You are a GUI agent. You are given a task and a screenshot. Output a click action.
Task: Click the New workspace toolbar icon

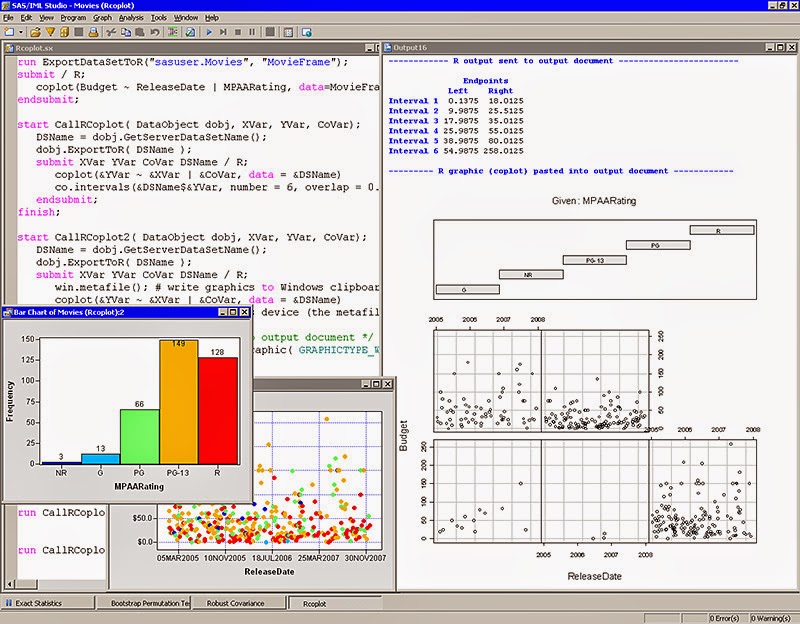pos(9,32)
